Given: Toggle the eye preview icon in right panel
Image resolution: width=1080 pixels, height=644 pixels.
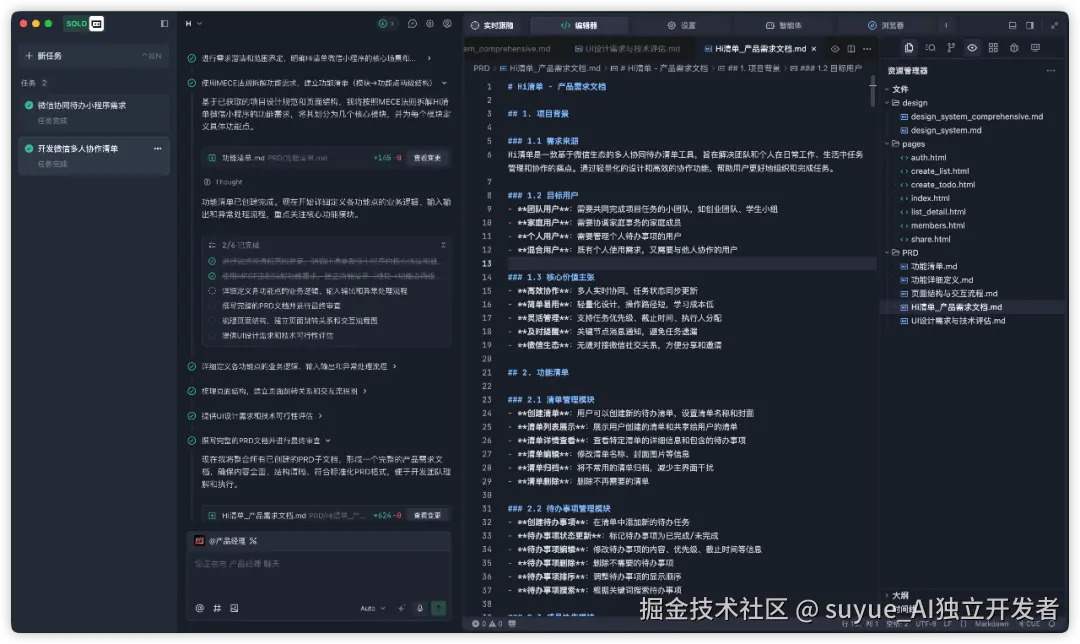Looking at the screenshot, I should pyautogui.click(x=972, y=48).
